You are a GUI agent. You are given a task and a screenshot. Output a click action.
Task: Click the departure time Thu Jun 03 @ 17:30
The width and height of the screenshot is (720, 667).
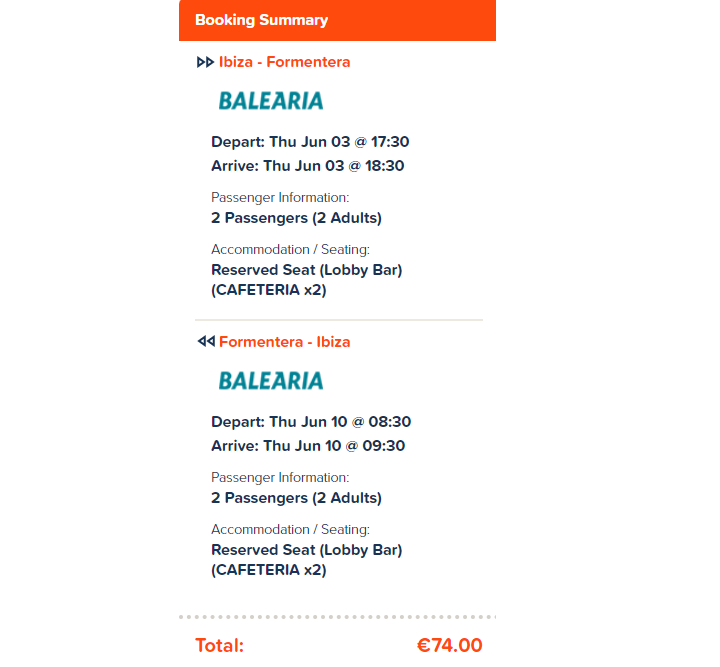(310, 142)
